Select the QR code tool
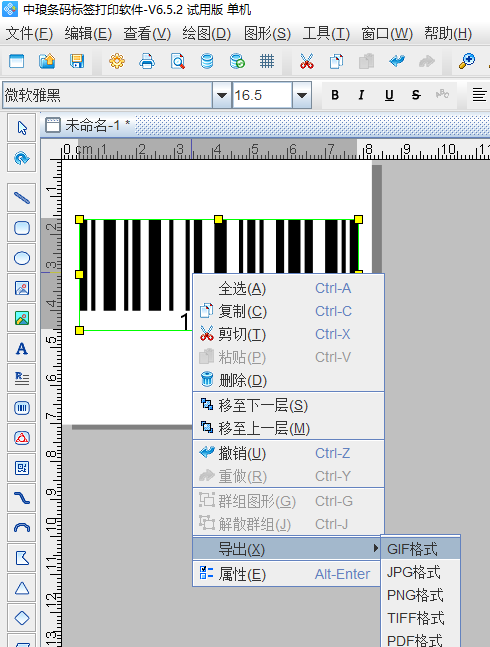 (x=22, y=468)
